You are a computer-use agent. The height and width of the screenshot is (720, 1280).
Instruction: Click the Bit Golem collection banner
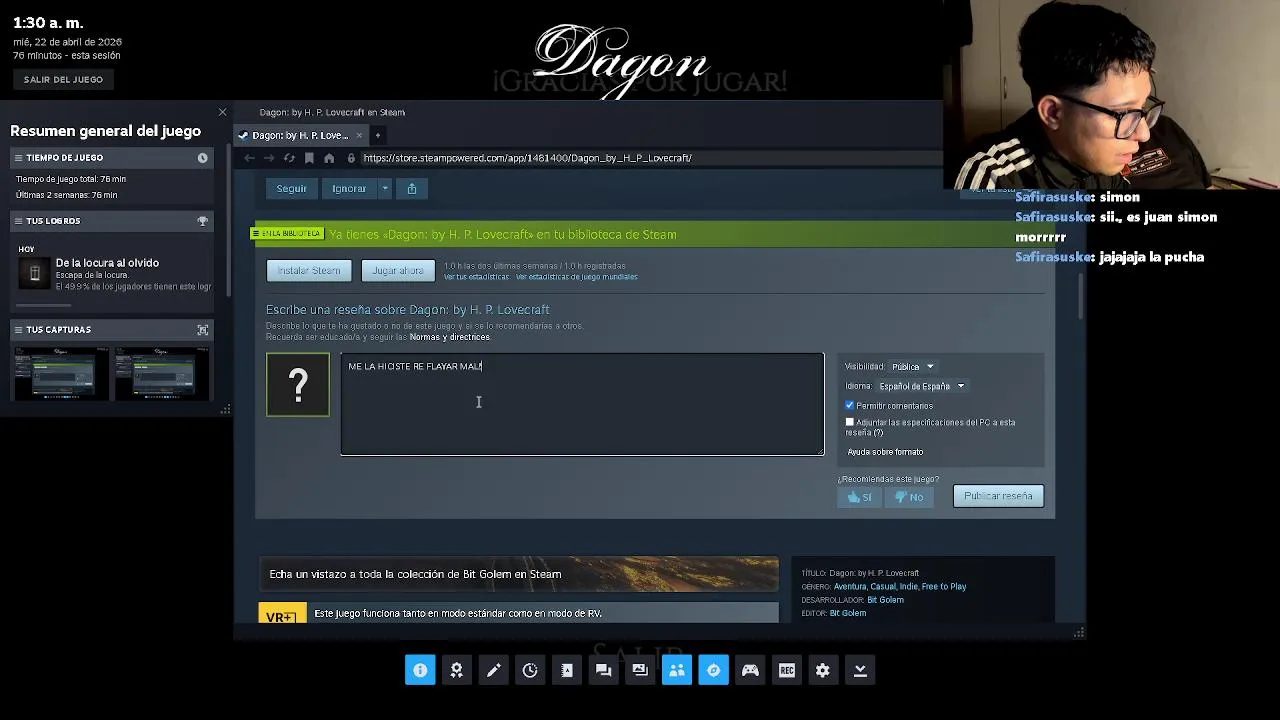518,574
